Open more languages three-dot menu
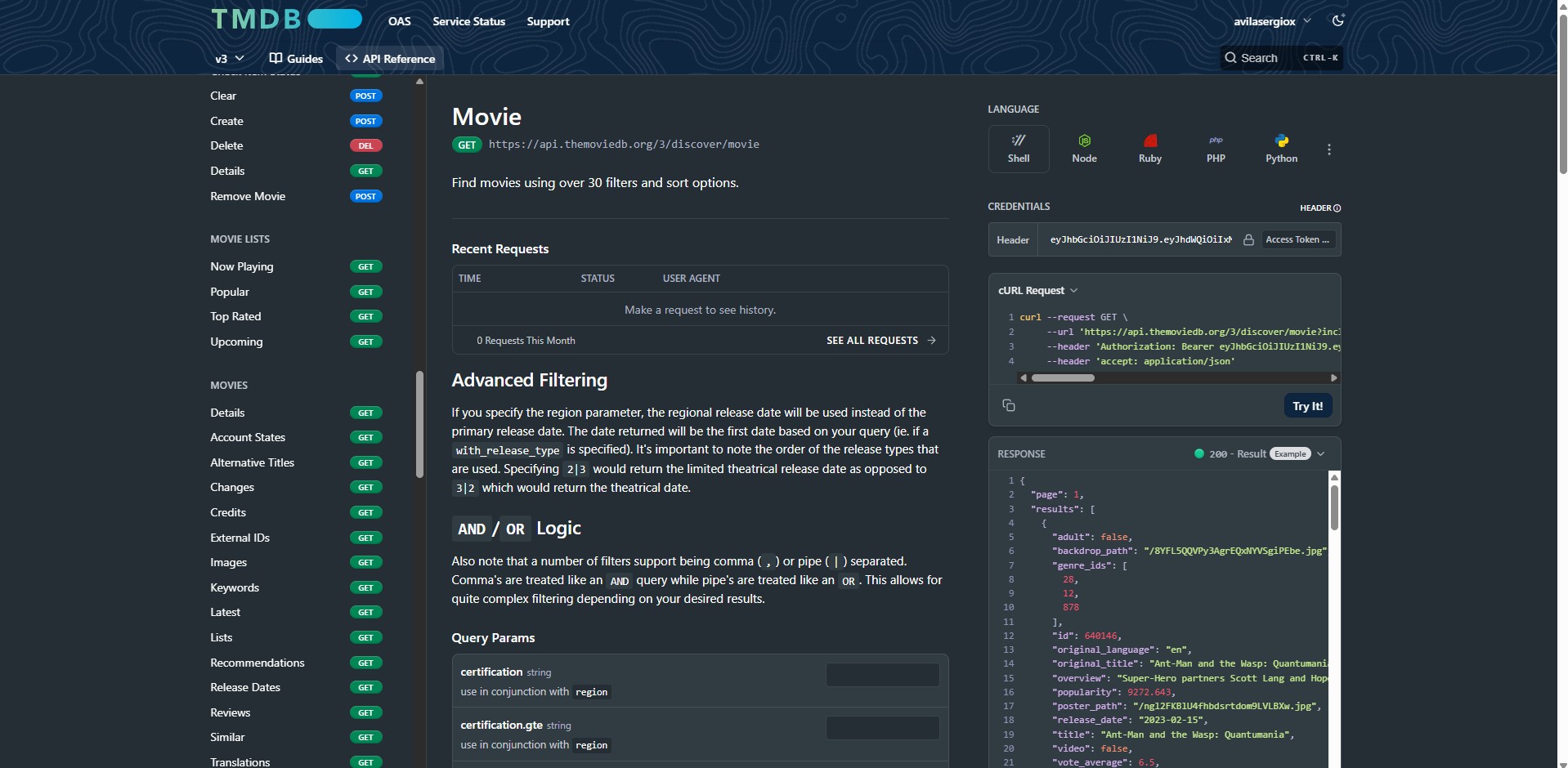The width and height of the screenshot is (1568, 768). point(1329,150)
